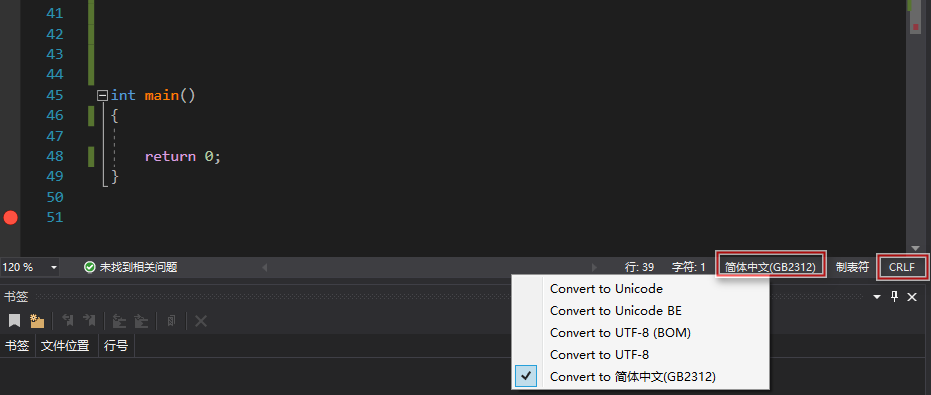Jump to next bookmark folder
This screenshot has height=395, width=931.
click(x=141, y=321)
